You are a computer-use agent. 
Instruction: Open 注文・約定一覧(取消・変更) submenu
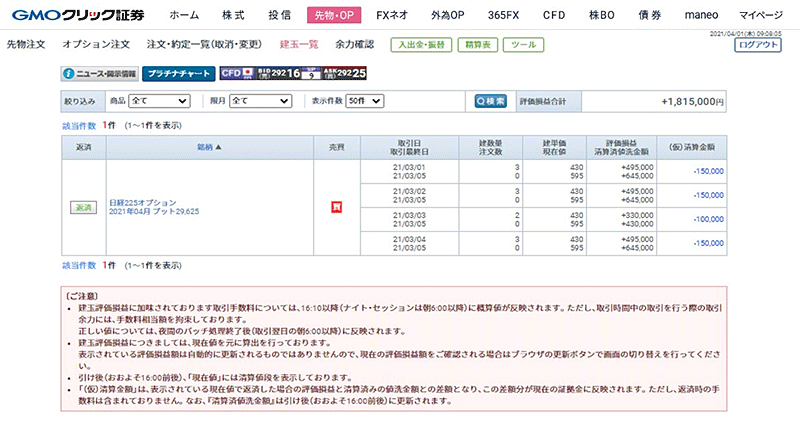coord(205,45)
